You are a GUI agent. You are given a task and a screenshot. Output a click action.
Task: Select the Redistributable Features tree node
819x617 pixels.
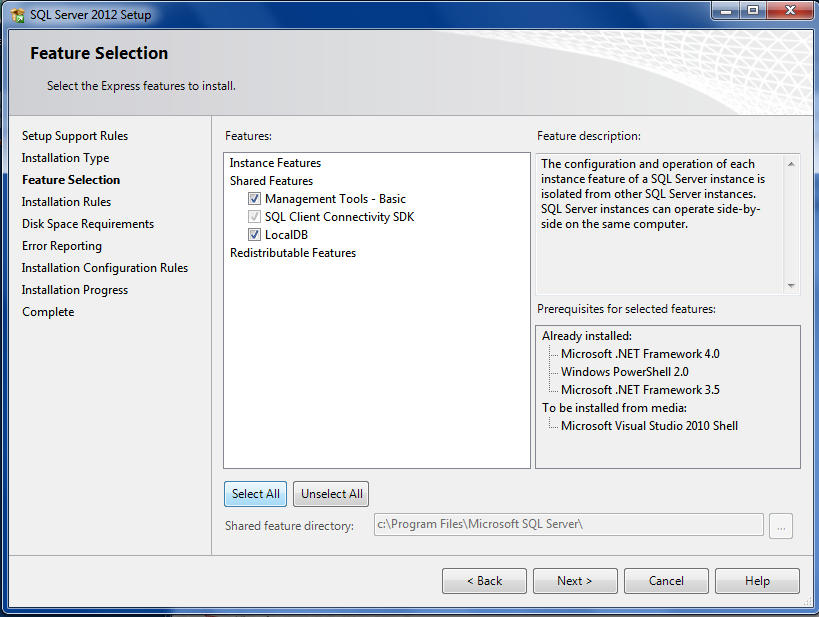click(x=293, y=253)
